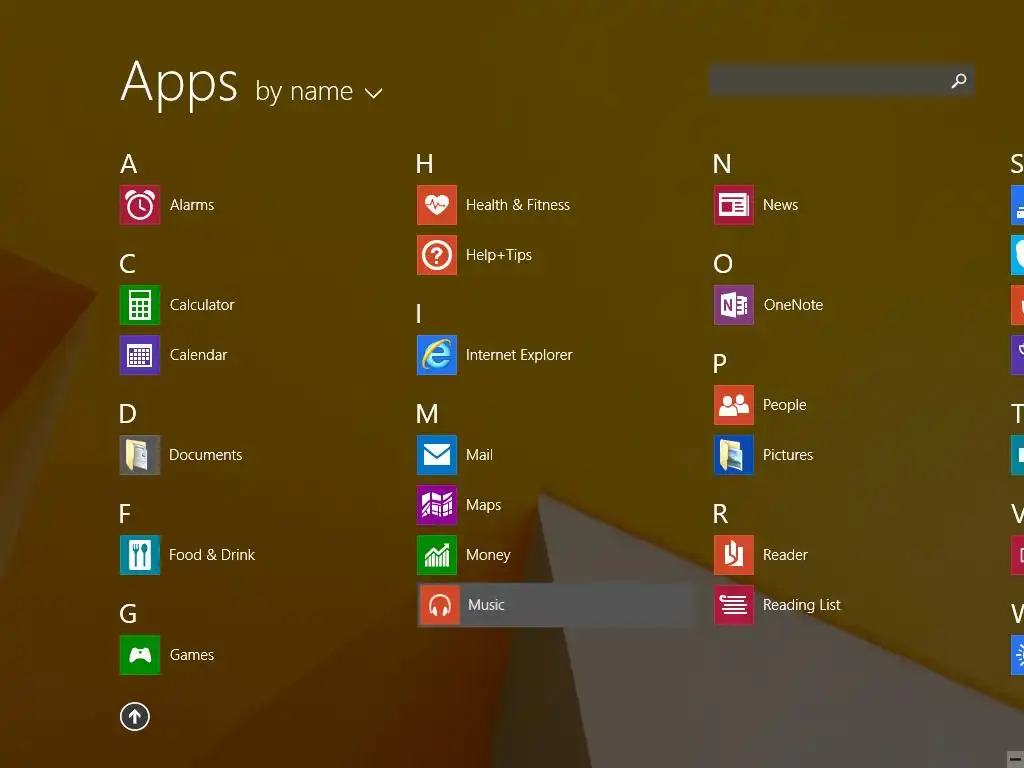Viewport: 1024px width, 768px height.
Task: Launch the Maps app icon
Action: click(x=437, y=505)
